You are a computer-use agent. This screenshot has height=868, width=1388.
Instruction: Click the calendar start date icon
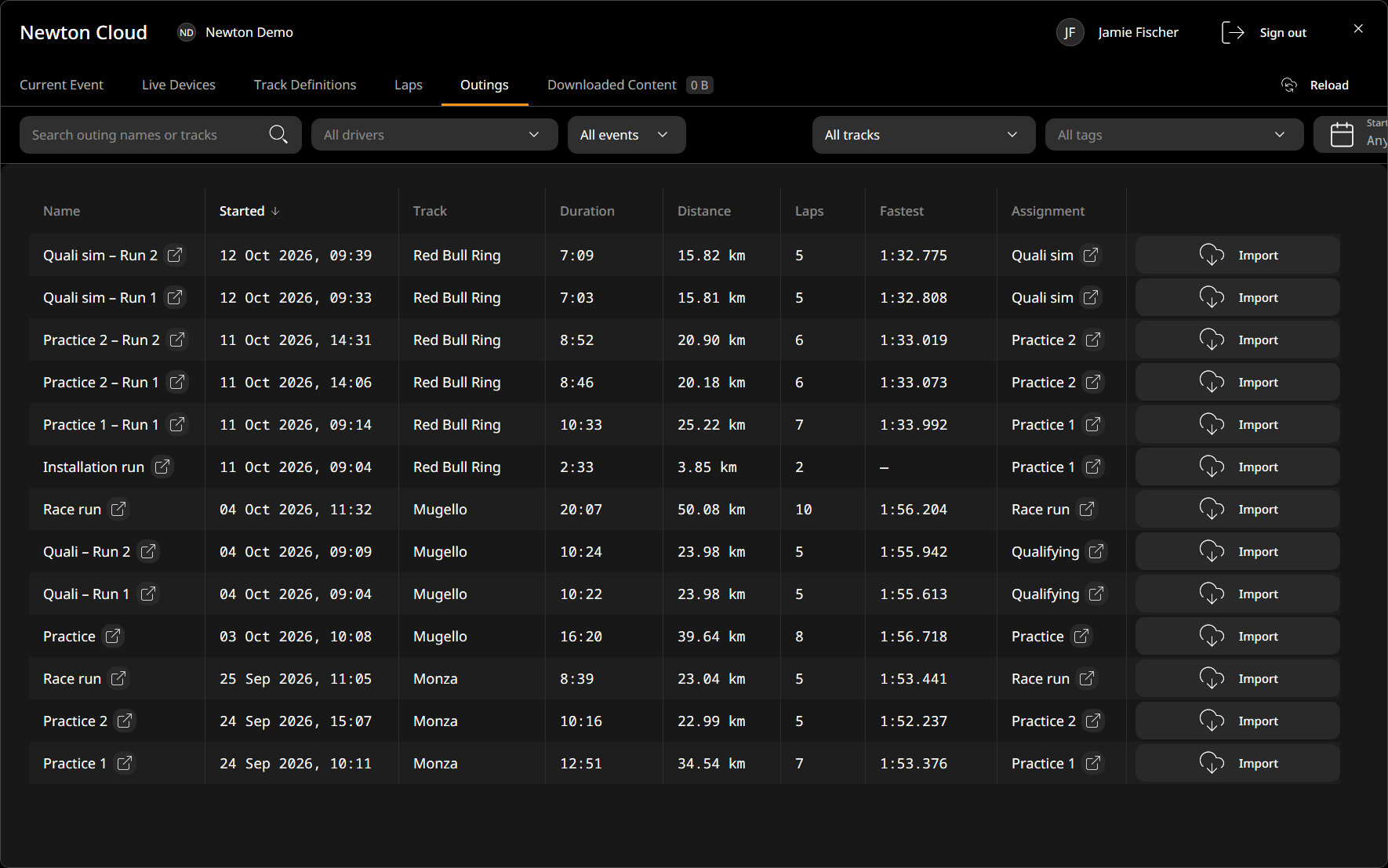click(x=1342, y=135)
